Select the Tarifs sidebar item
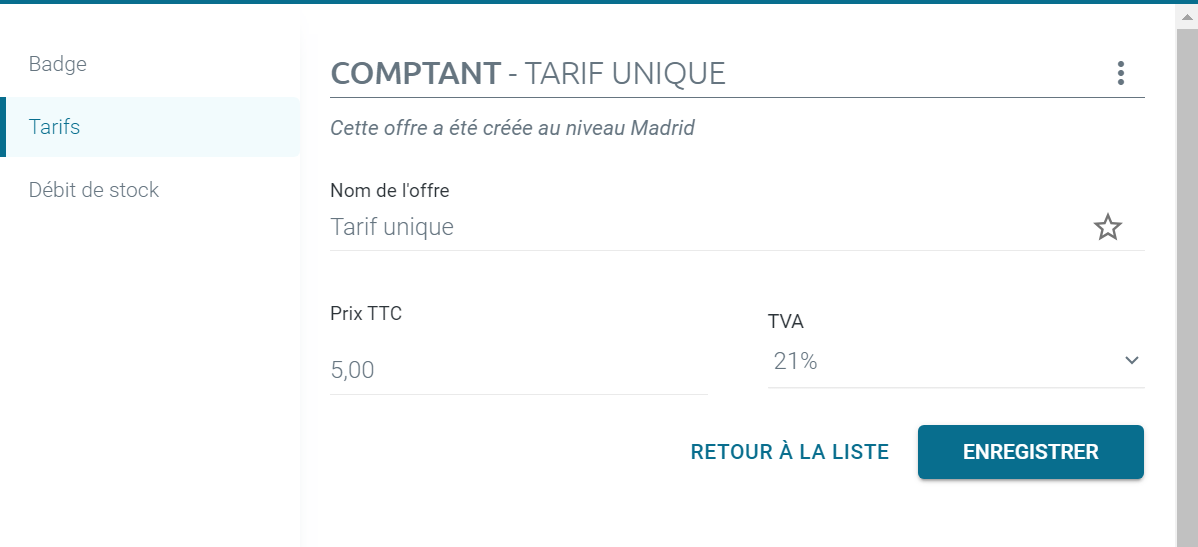Image resolution: width=1198 pixels, height=547 pixels. (55, 127)
